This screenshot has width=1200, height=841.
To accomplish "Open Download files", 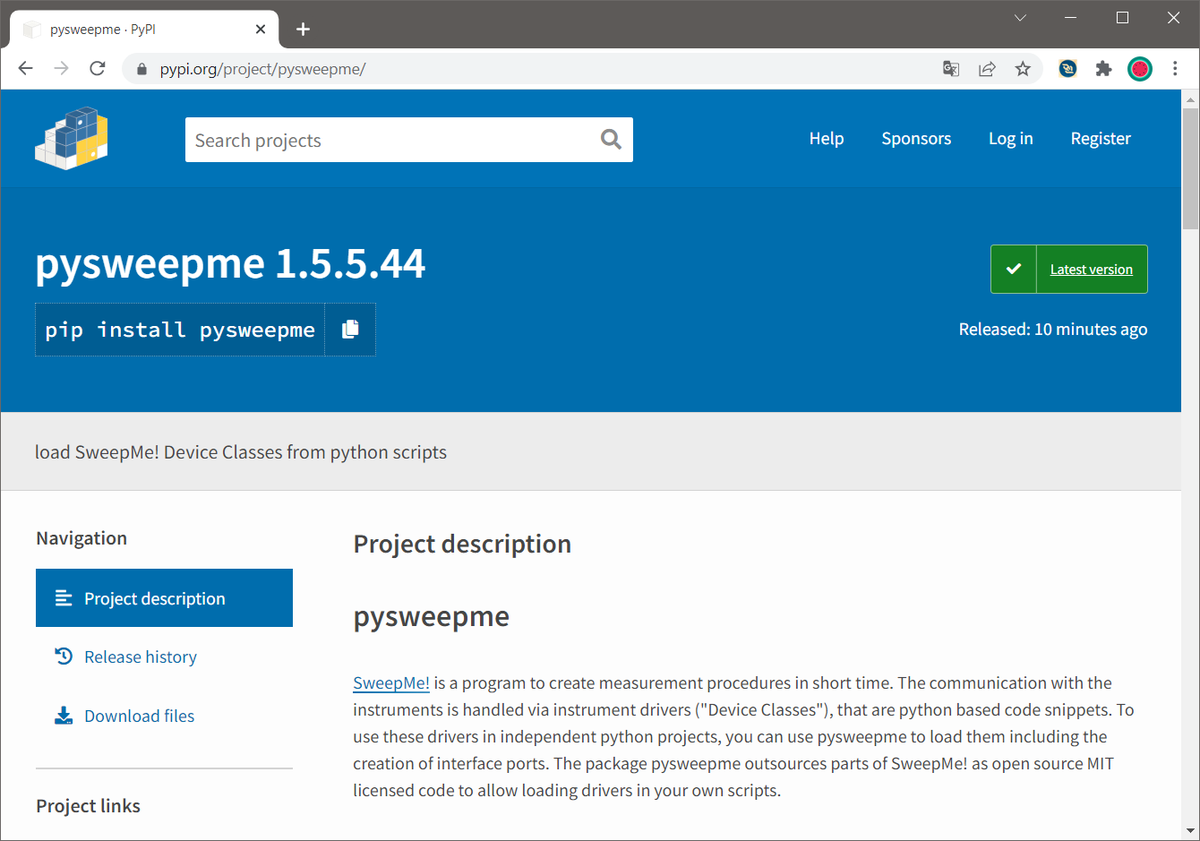I will tap(139, 716).
